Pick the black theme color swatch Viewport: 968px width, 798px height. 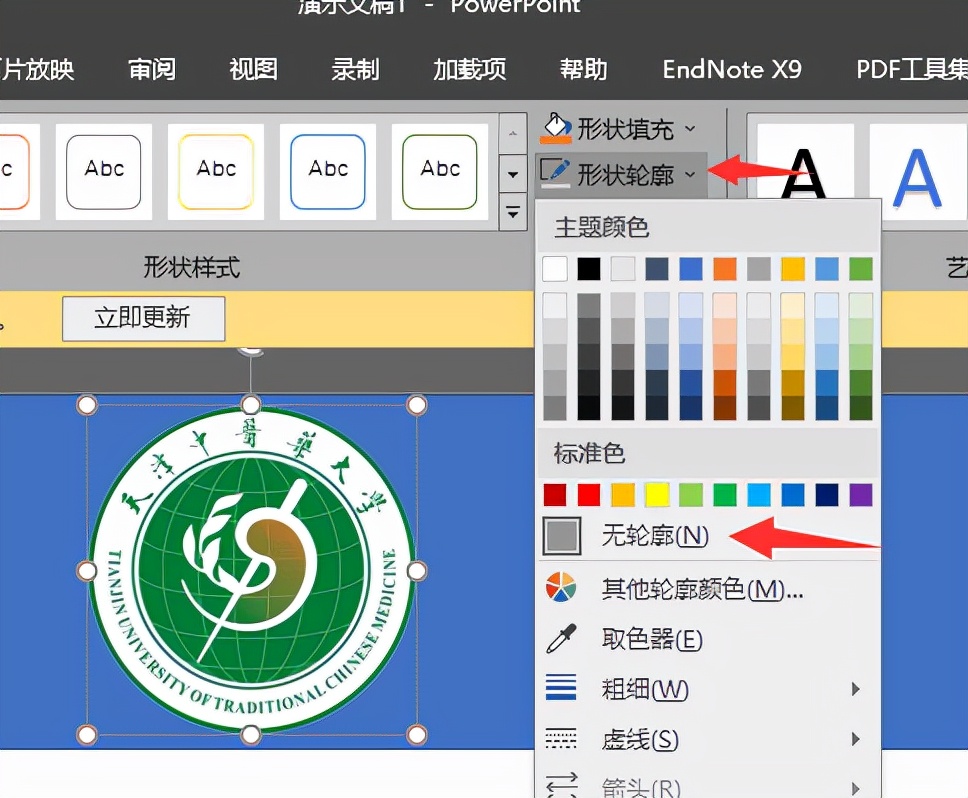coord(589,269)
